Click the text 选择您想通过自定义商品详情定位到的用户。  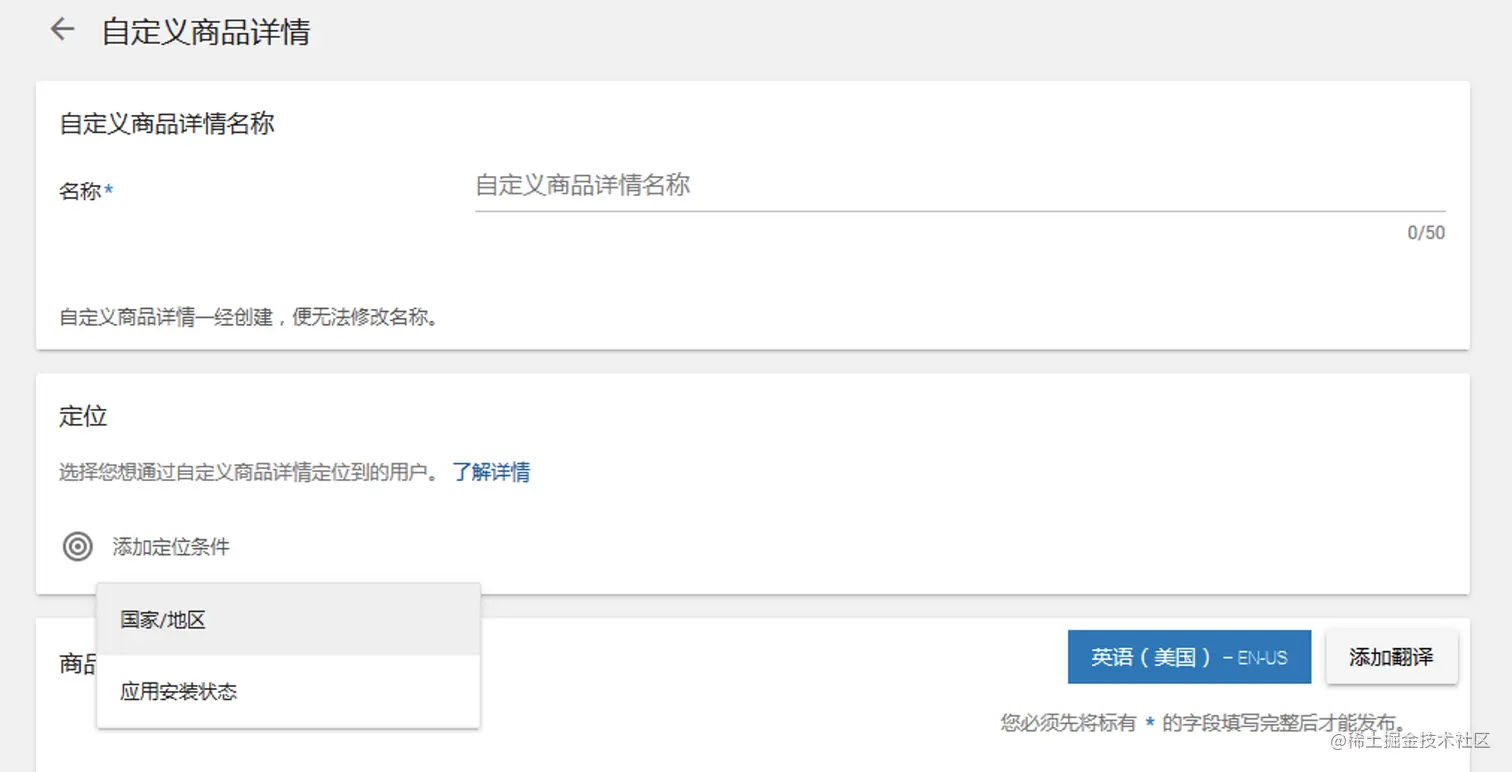[x=249, y=473]
